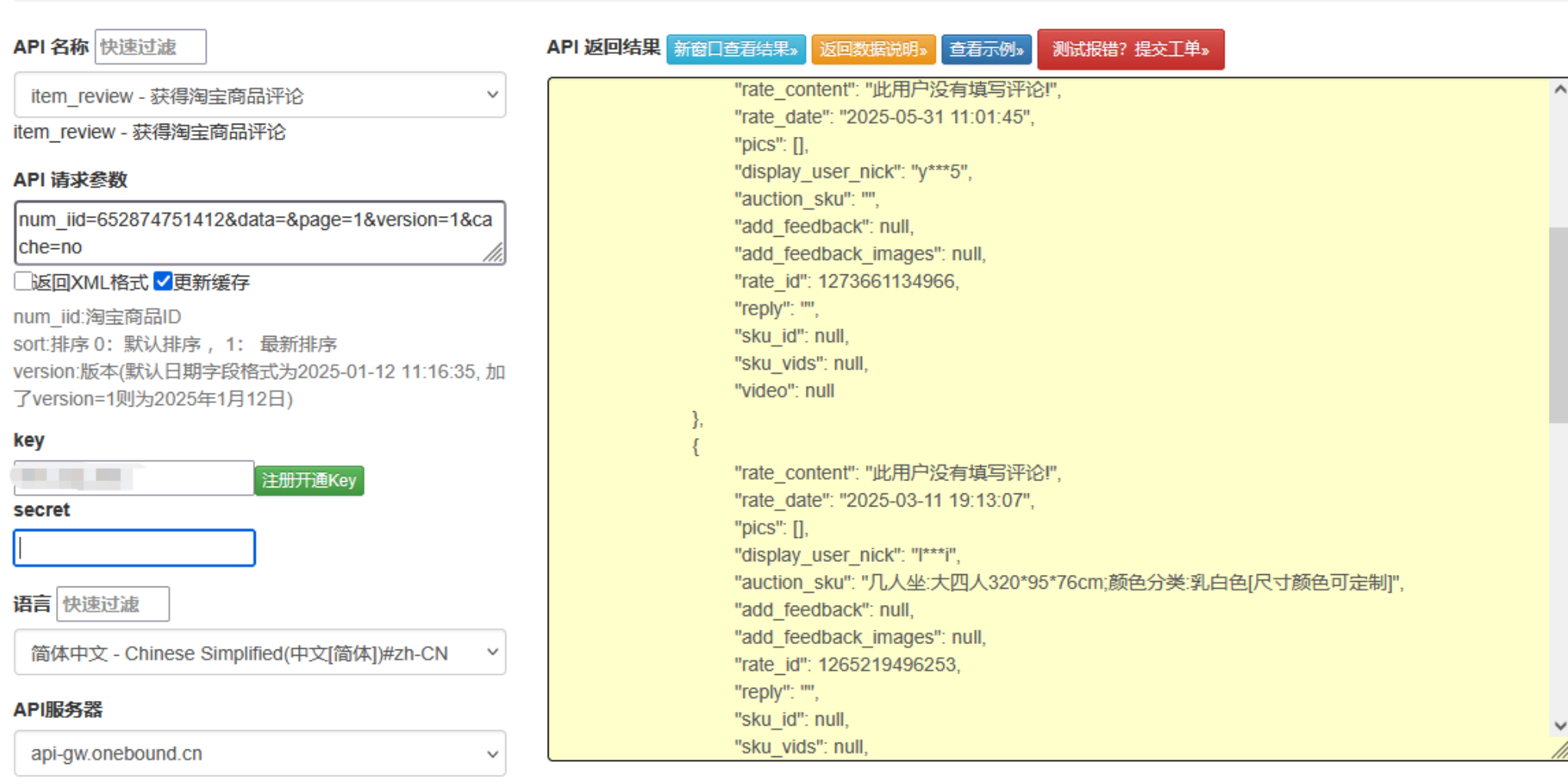Click the green 注册开通Key button

pos(310,480)
